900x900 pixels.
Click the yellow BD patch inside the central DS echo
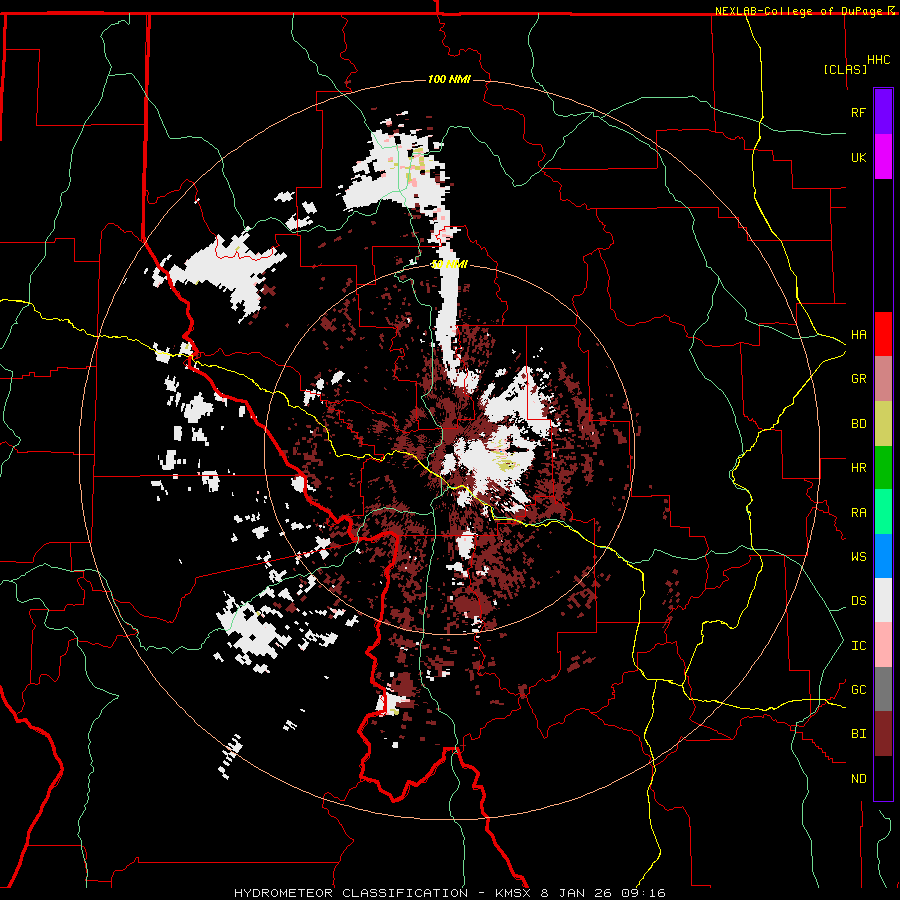[x=506, y=463]
